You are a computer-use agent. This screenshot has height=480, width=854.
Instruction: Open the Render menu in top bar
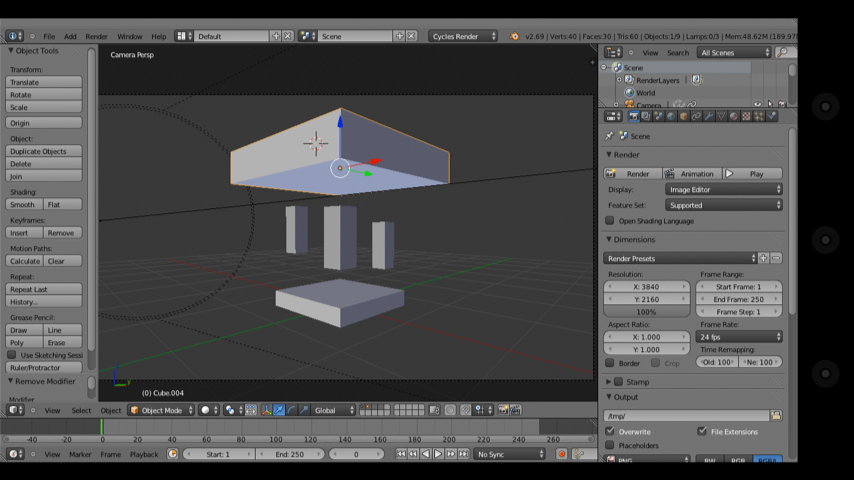(x=96, y=36)
